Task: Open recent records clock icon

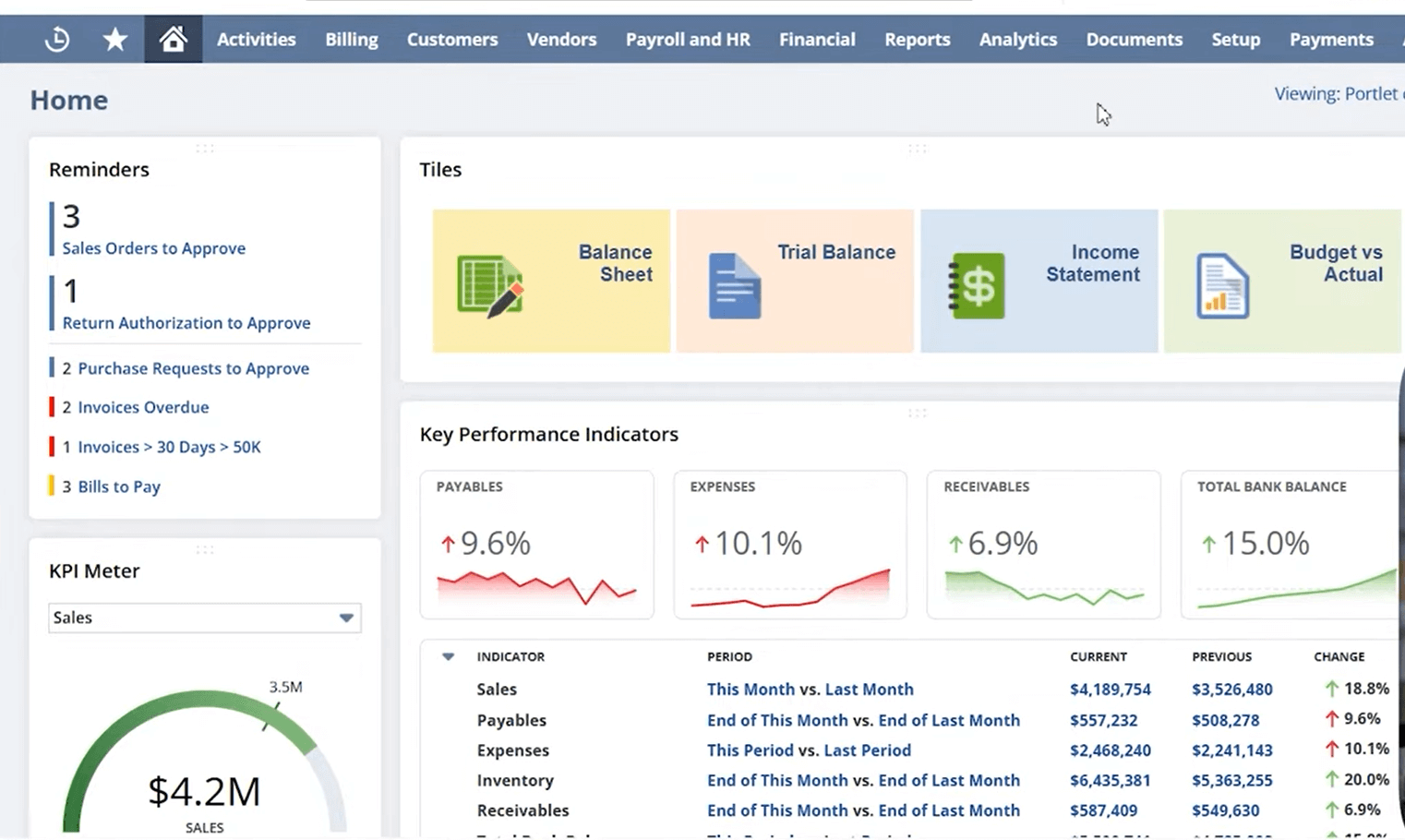Action: tap(56, 39)
